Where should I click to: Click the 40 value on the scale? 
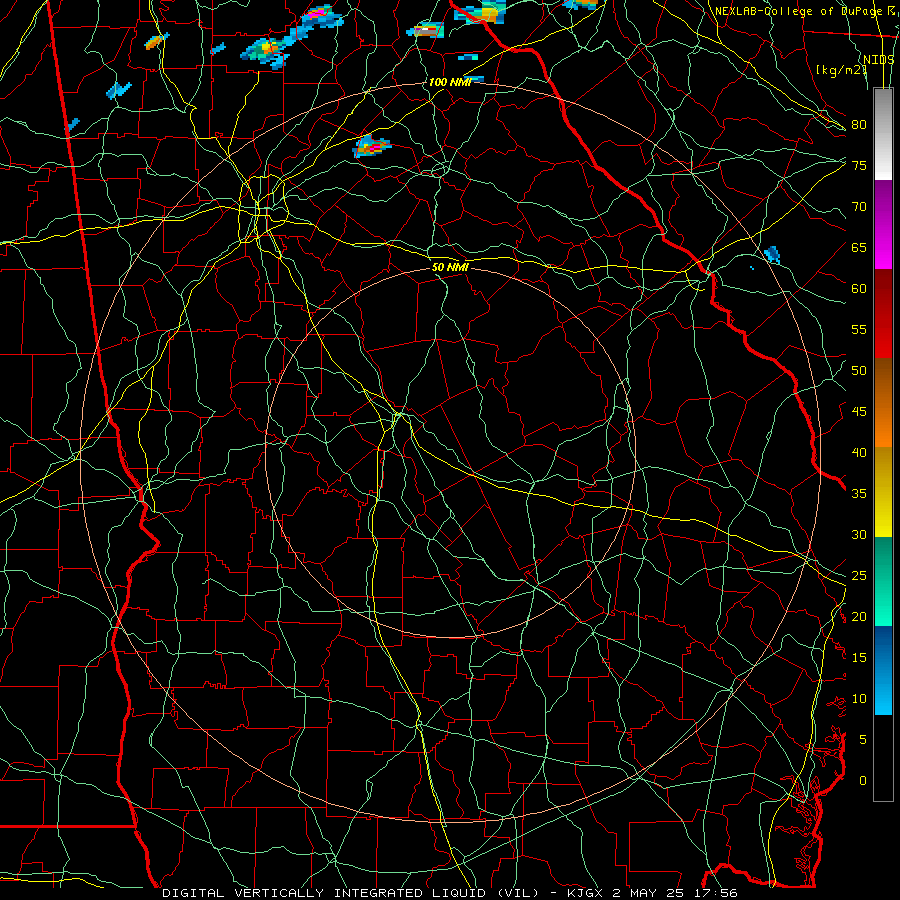tap(859, 452)
